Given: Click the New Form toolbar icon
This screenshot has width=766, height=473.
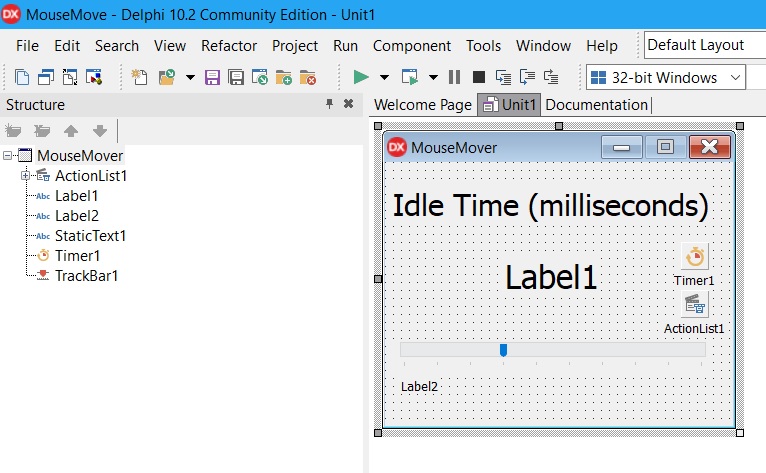Looking at the screenshot, I should point(94,77).
